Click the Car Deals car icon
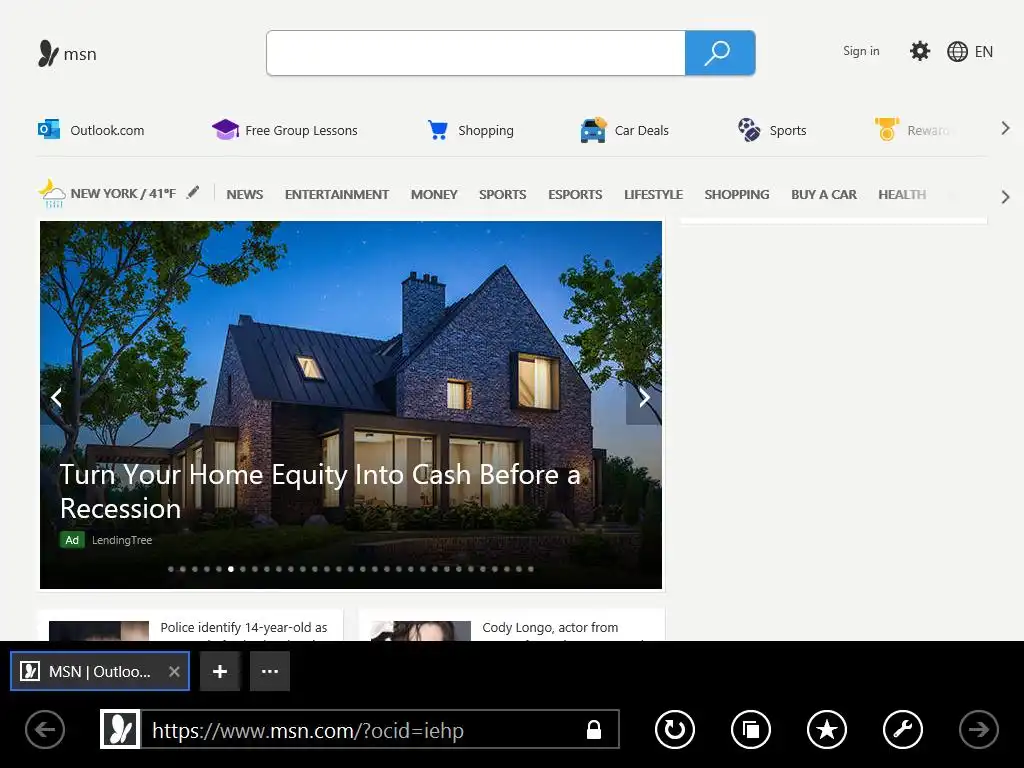 point(593,130)
